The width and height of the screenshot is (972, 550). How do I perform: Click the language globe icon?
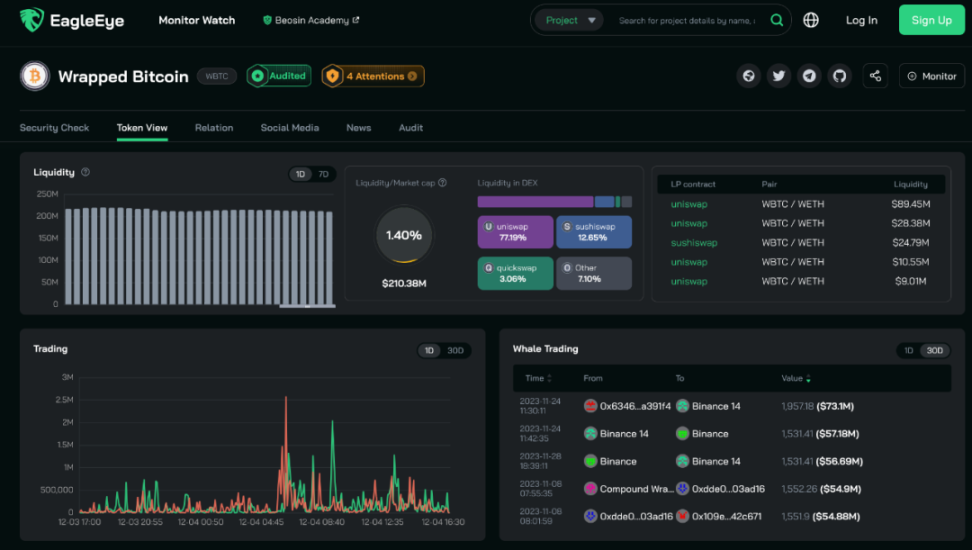pyautogui.click(x=811, y=20)
